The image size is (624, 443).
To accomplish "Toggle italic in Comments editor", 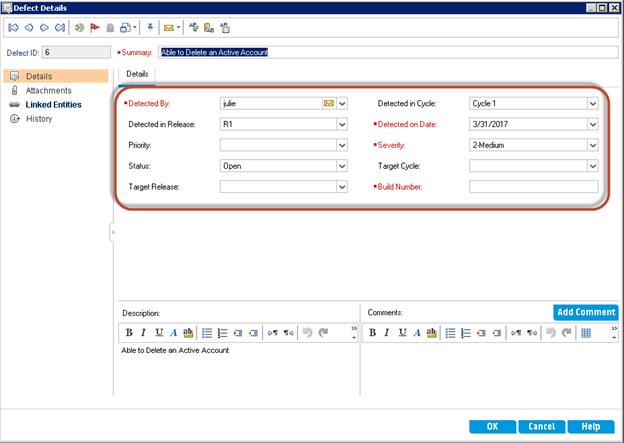I will click(387, 332).
